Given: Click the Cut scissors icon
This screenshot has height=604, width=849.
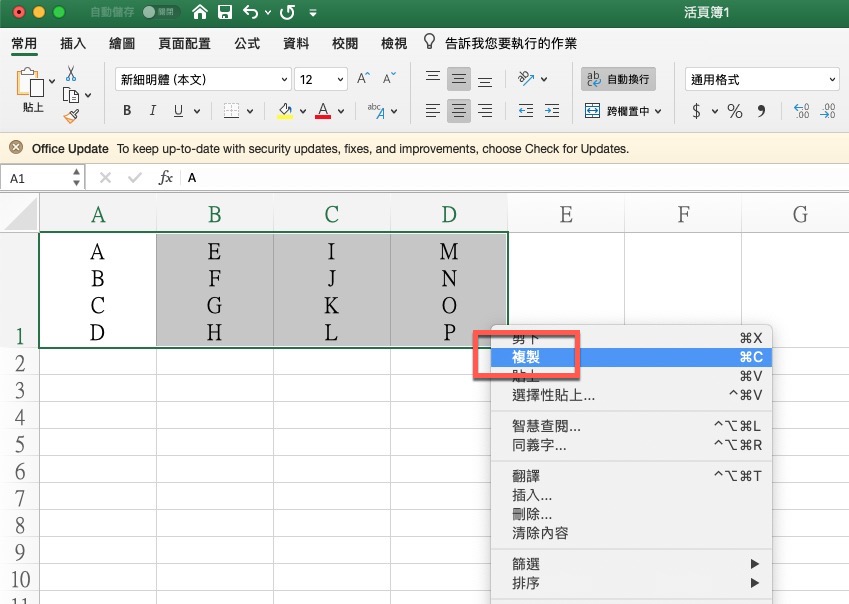Looking at the screenshot, I should coord(71,74).
